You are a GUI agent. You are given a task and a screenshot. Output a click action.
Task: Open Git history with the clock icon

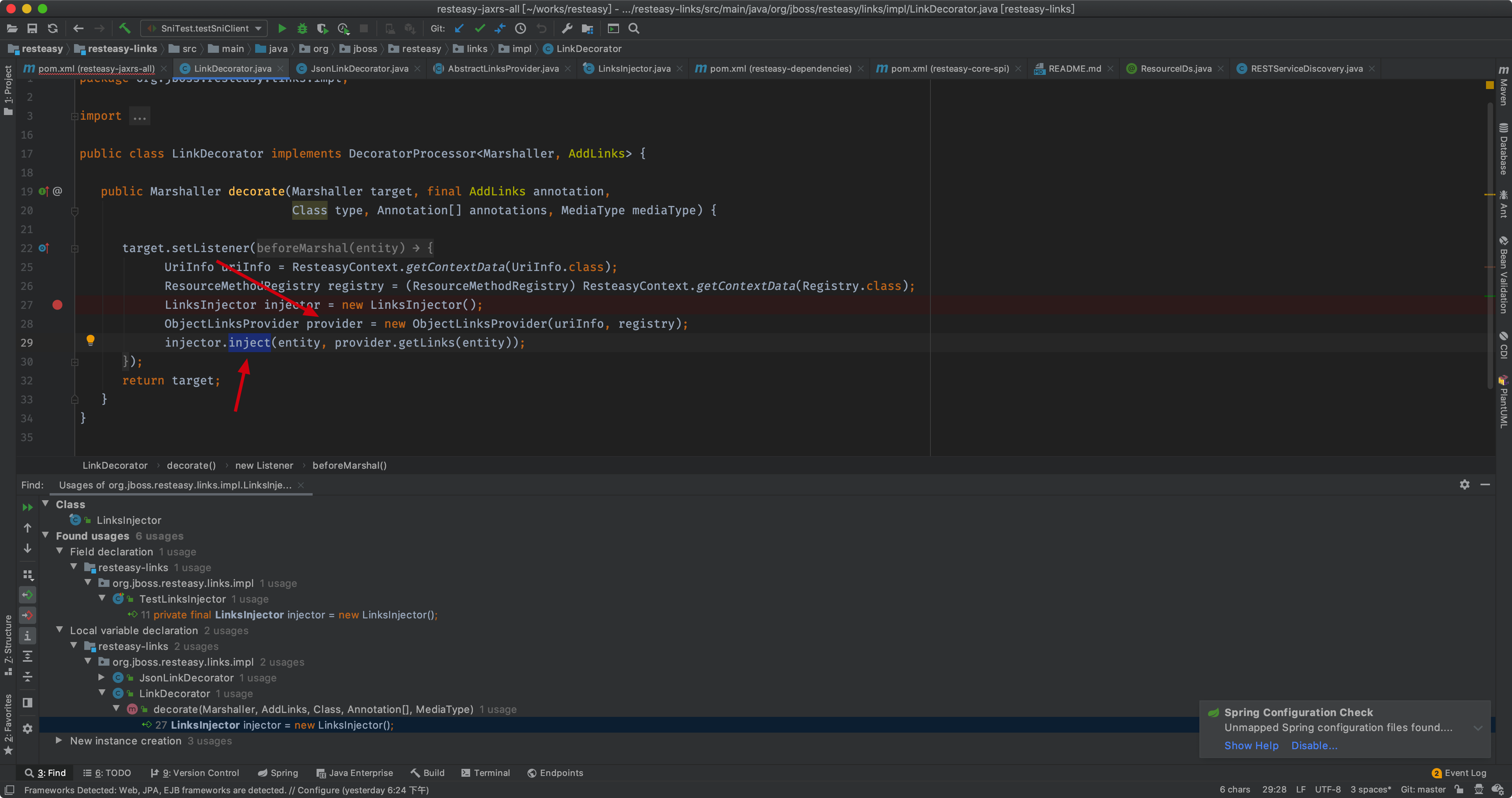click(x=521, y=28)
